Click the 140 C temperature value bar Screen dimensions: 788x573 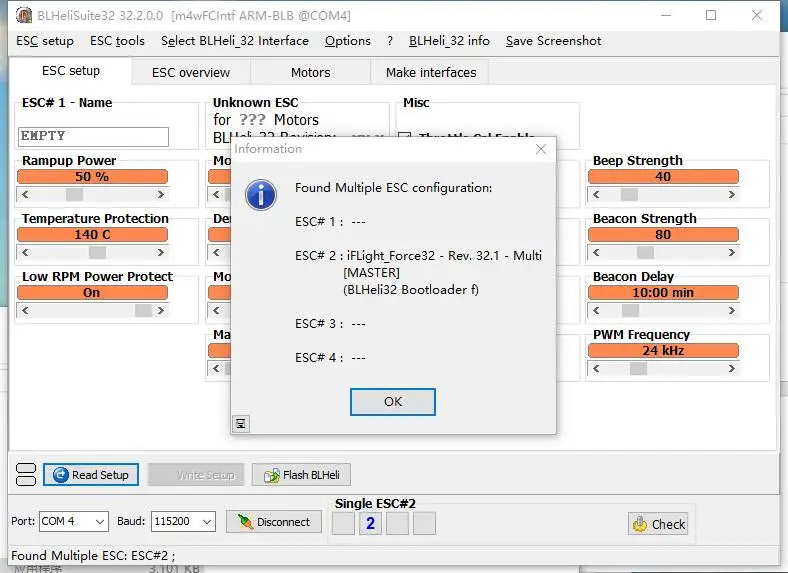point(92,235)
